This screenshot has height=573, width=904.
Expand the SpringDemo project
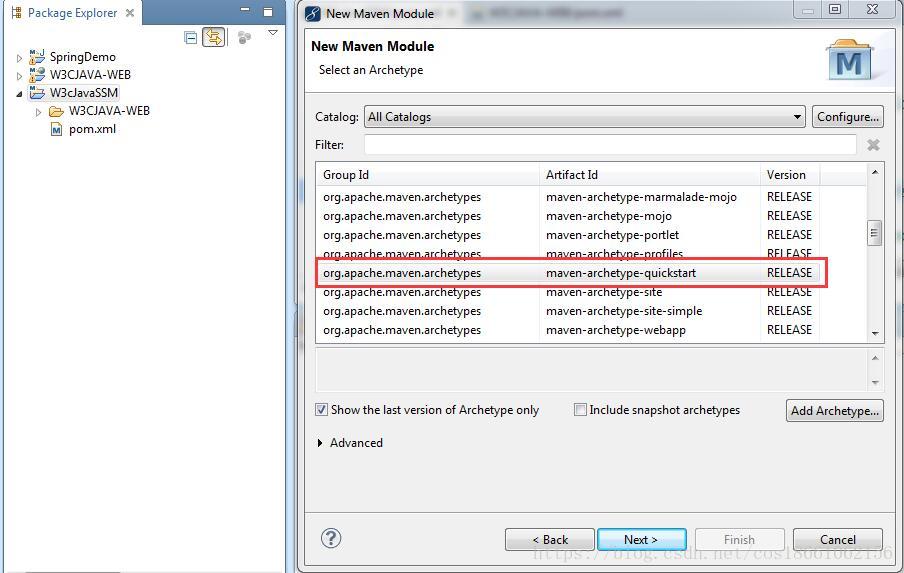(x=20, y=58)
